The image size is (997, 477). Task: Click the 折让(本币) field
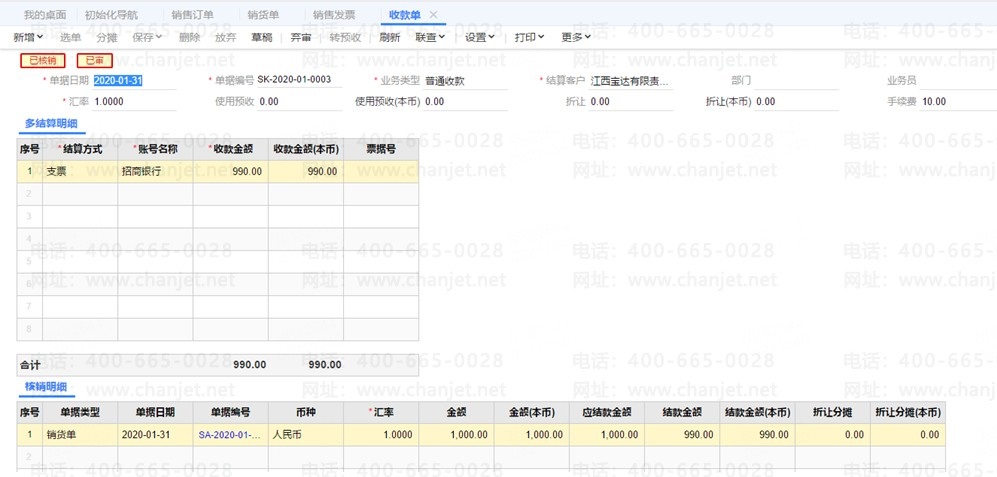[796, 101]
